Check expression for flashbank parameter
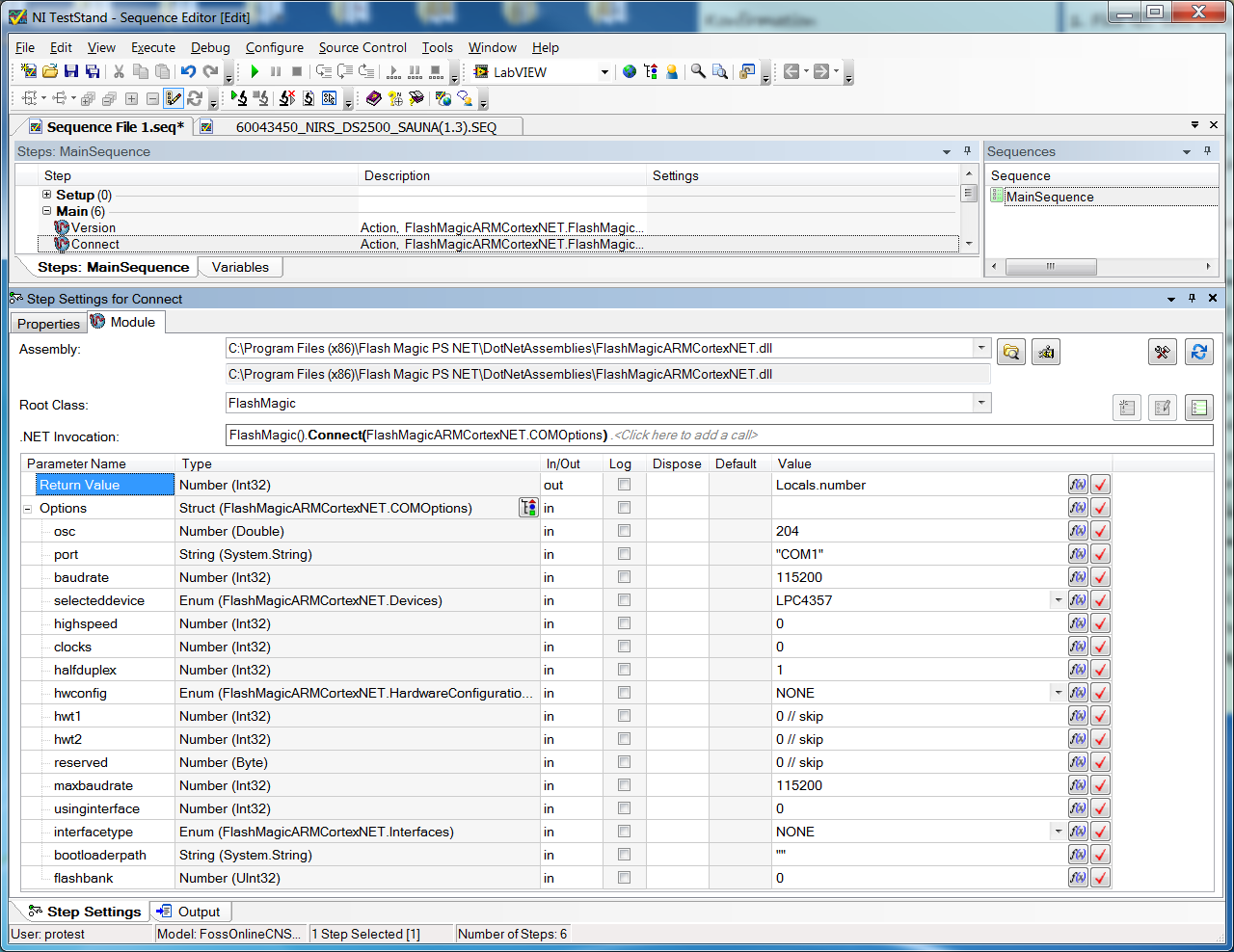The width and height of the screenshot is (1234, 952). (1100, 878)
